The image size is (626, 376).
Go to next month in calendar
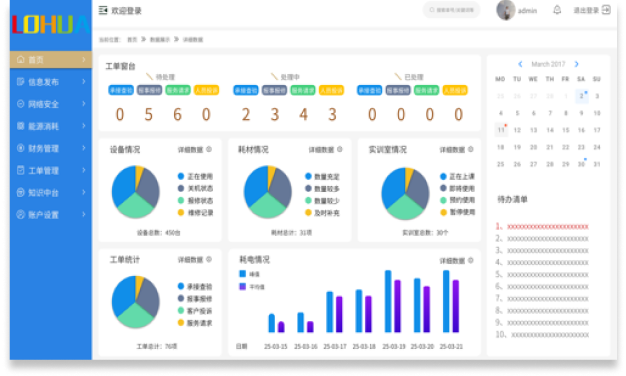point(576,64)
